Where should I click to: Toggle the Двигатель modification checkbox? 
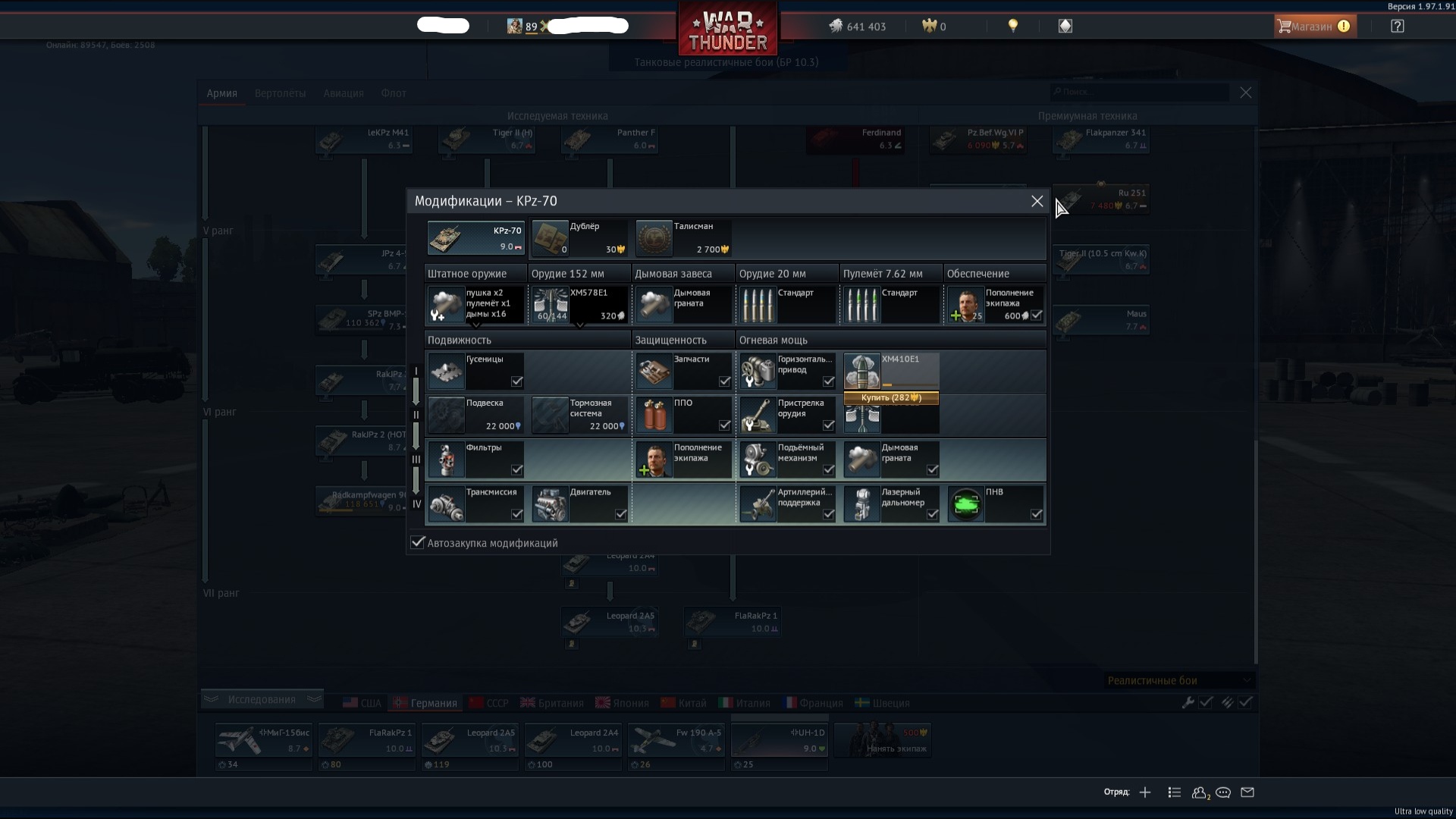point(621,515)
